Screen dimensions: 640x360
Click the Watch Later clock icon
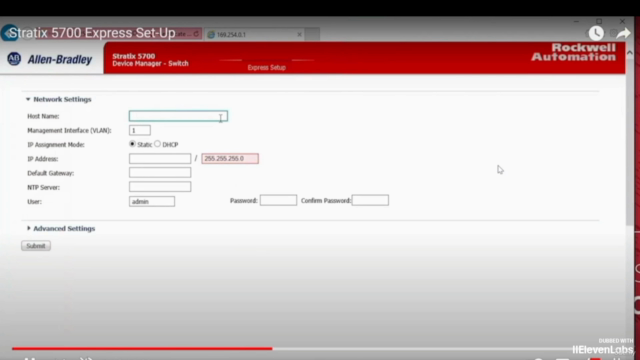tap(596, 33)
